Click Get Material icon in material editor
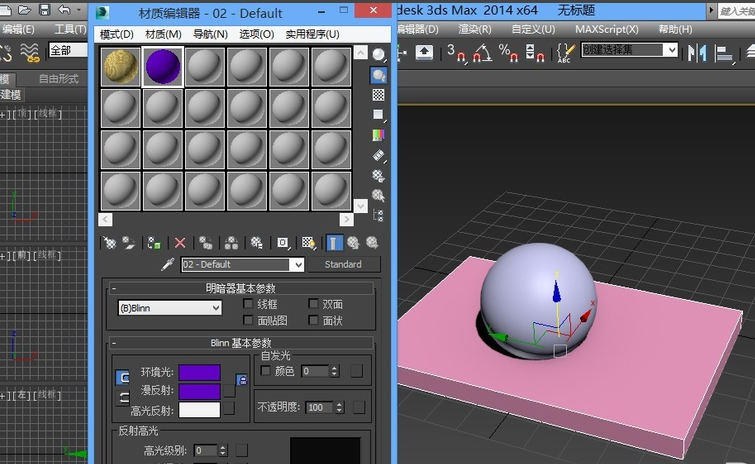 pos(109,243)
